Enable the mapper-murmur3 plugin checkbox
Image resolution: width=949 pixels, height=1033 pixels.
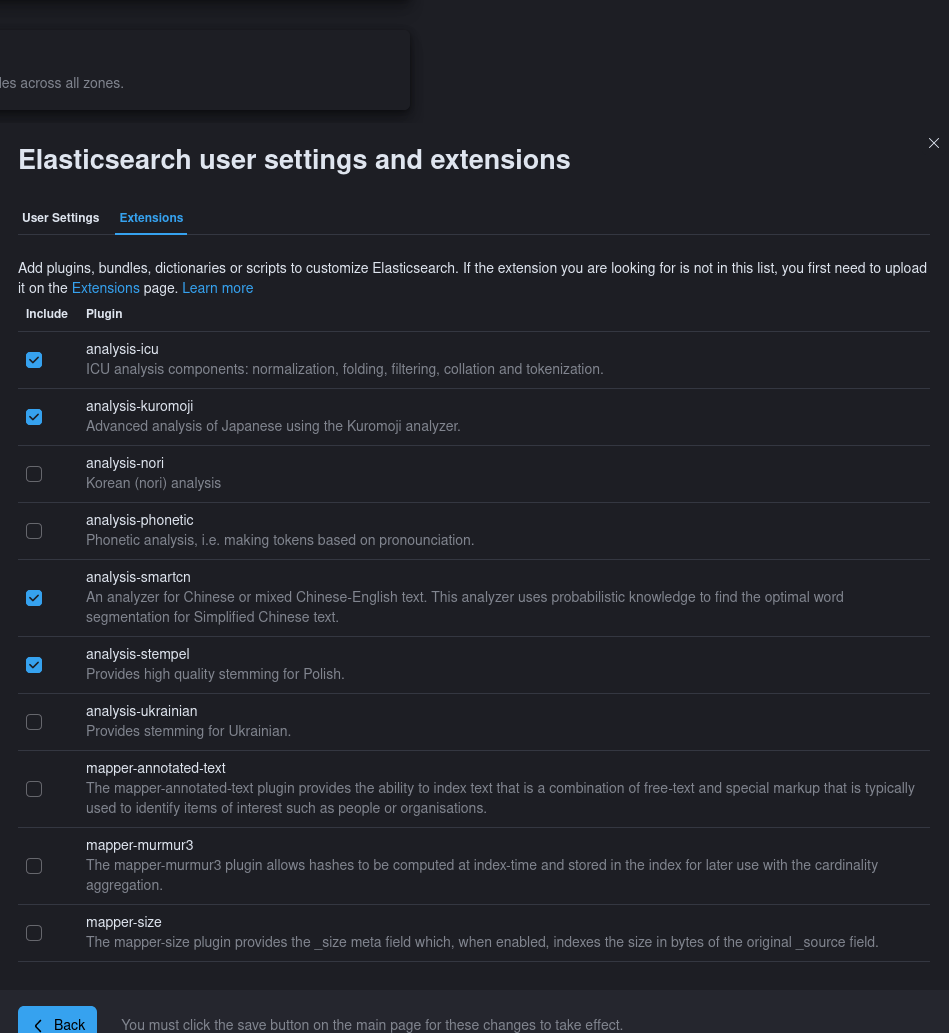coord(34,866)
